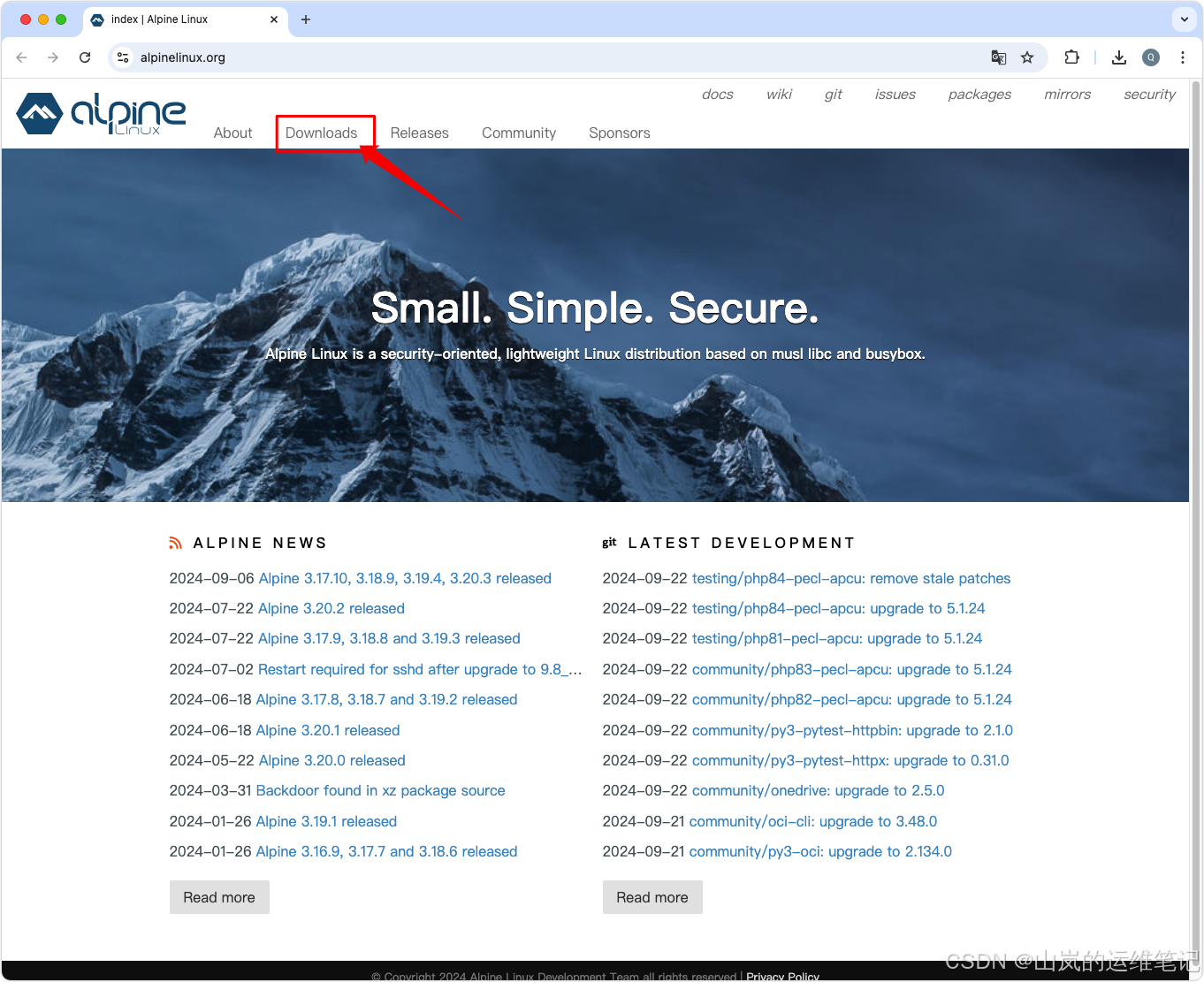Select the index | Alpine Linux tab
Viewport: 1204px width, 982px height.
(186, 19)
